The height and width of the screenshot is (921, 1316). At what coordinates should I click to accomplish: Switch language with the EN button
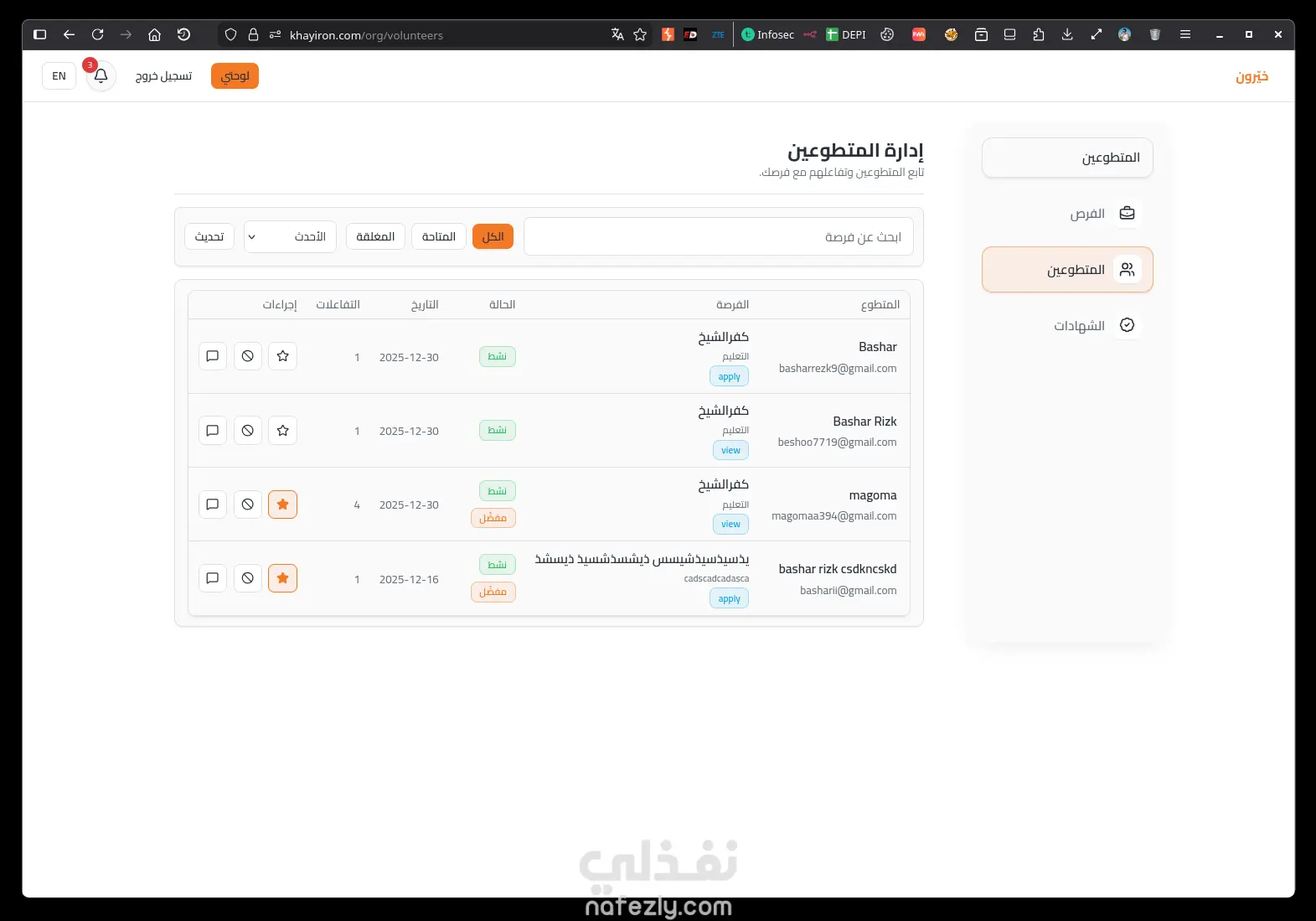(59, 76)
